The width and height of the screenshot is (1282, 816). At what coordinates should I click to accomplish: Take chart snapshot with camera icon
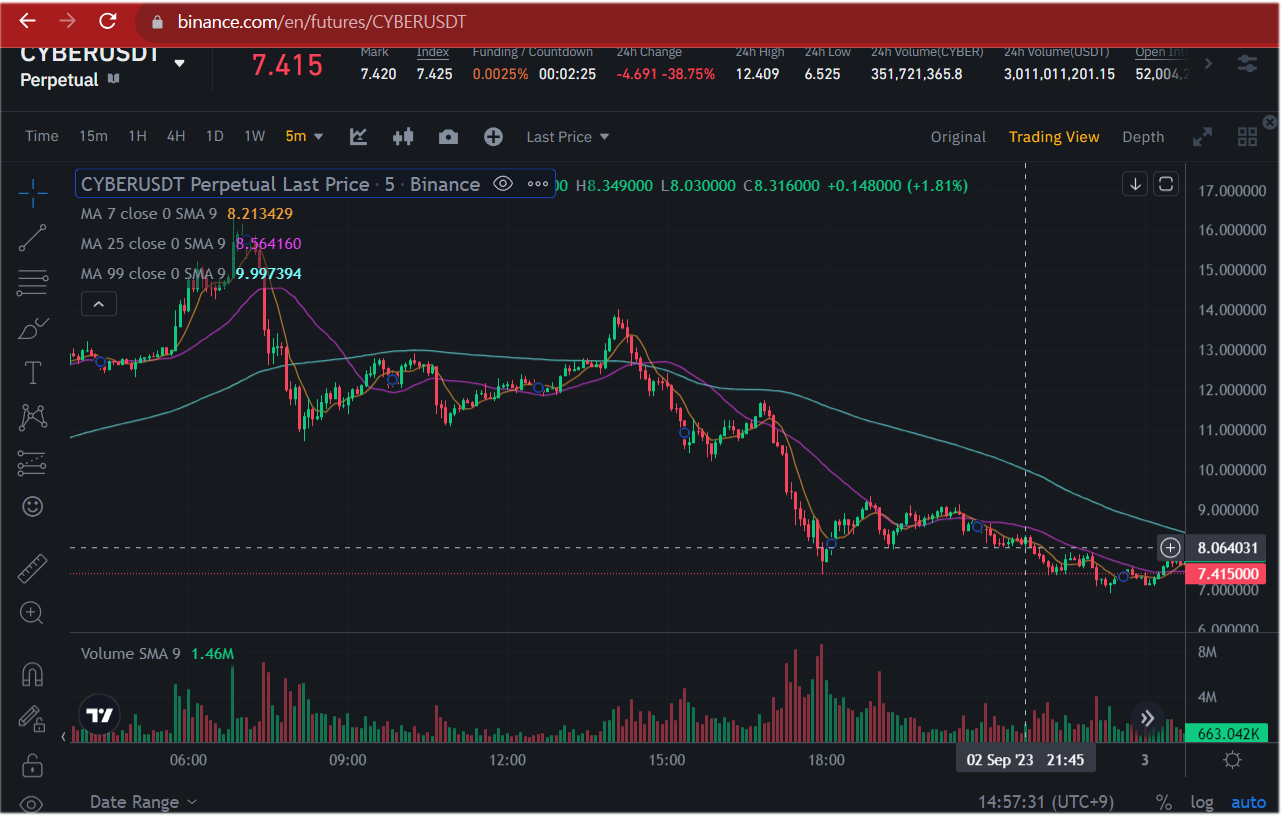click(448, 137)
